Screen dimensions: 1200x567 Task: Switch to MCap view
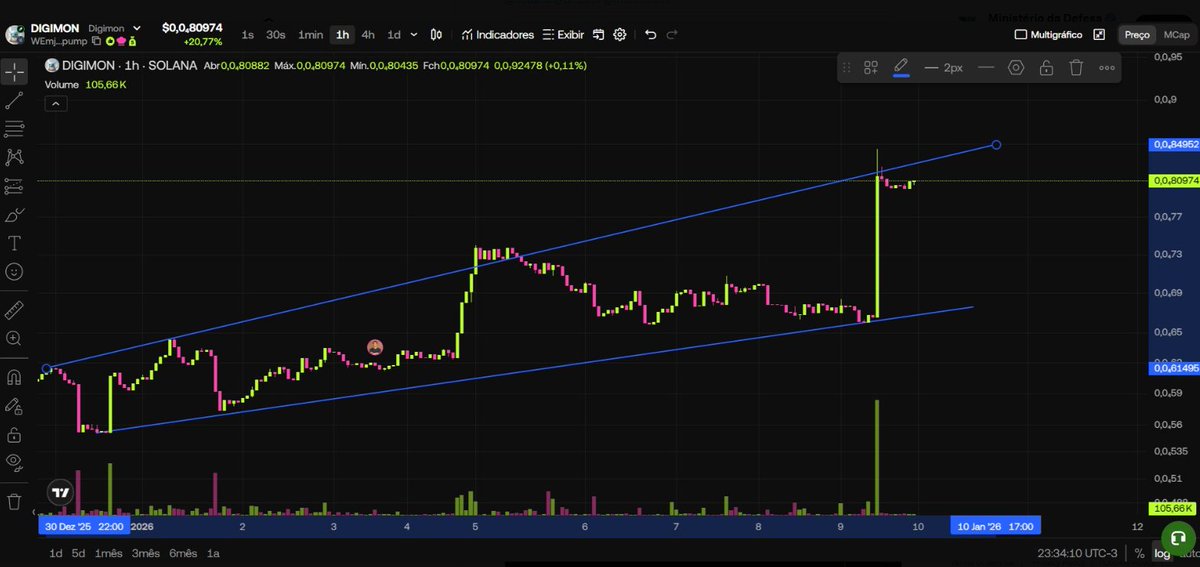click(x=1175, y=34)
